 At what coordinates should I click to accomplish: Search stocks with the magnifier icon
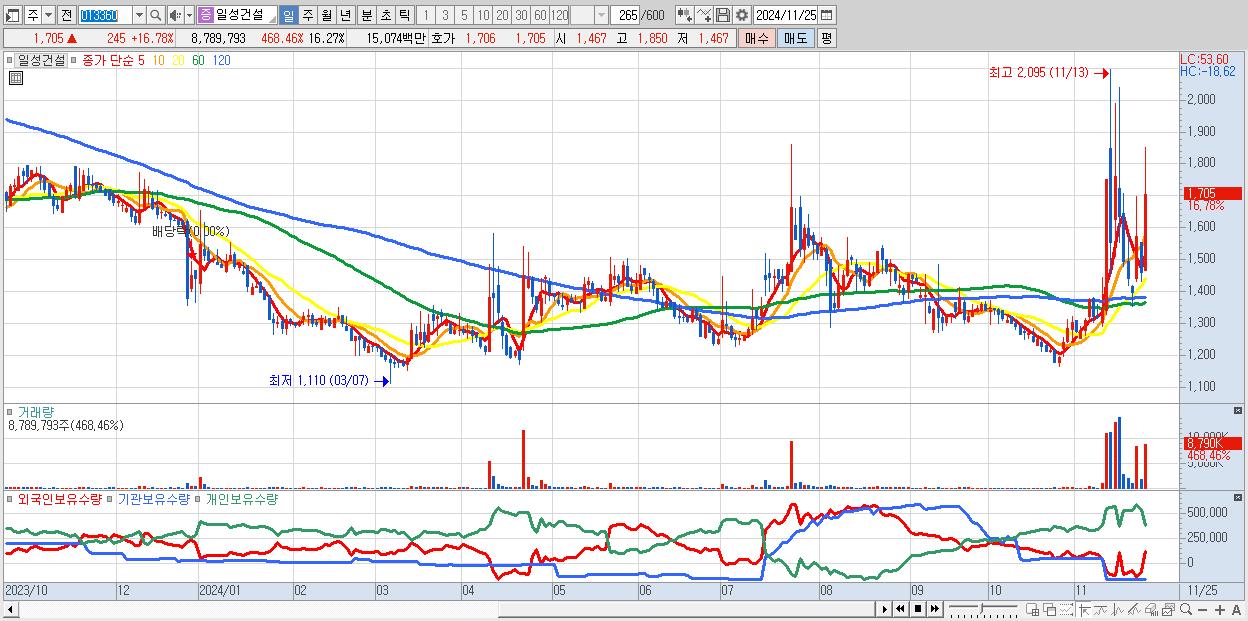click(x=155, y=16)
